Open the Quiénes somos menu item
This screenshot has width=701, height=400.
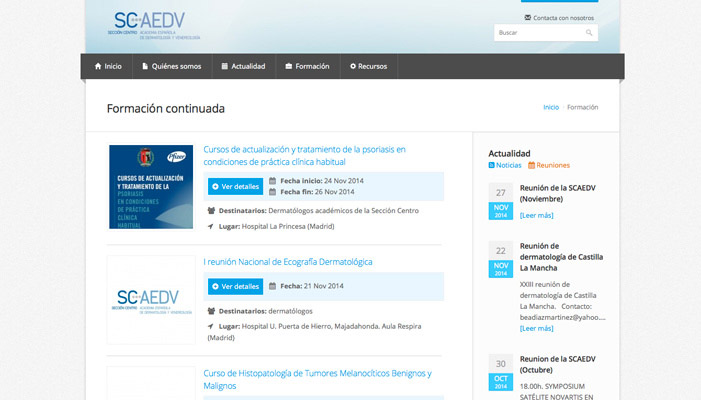pyautogui.click(x=172, y=66)
